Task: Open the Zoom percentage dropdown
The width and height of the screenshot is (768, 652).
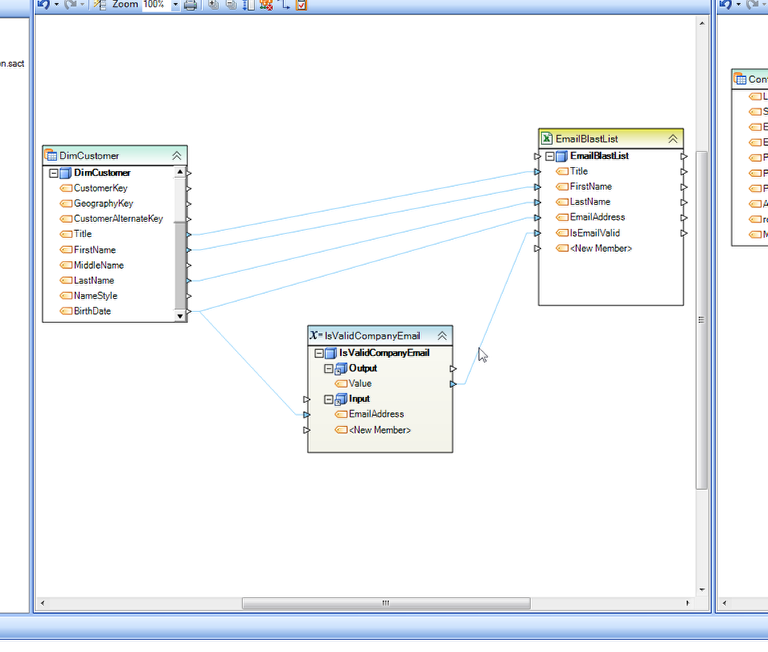Action: pyautogui.click(x=176, y=5)
